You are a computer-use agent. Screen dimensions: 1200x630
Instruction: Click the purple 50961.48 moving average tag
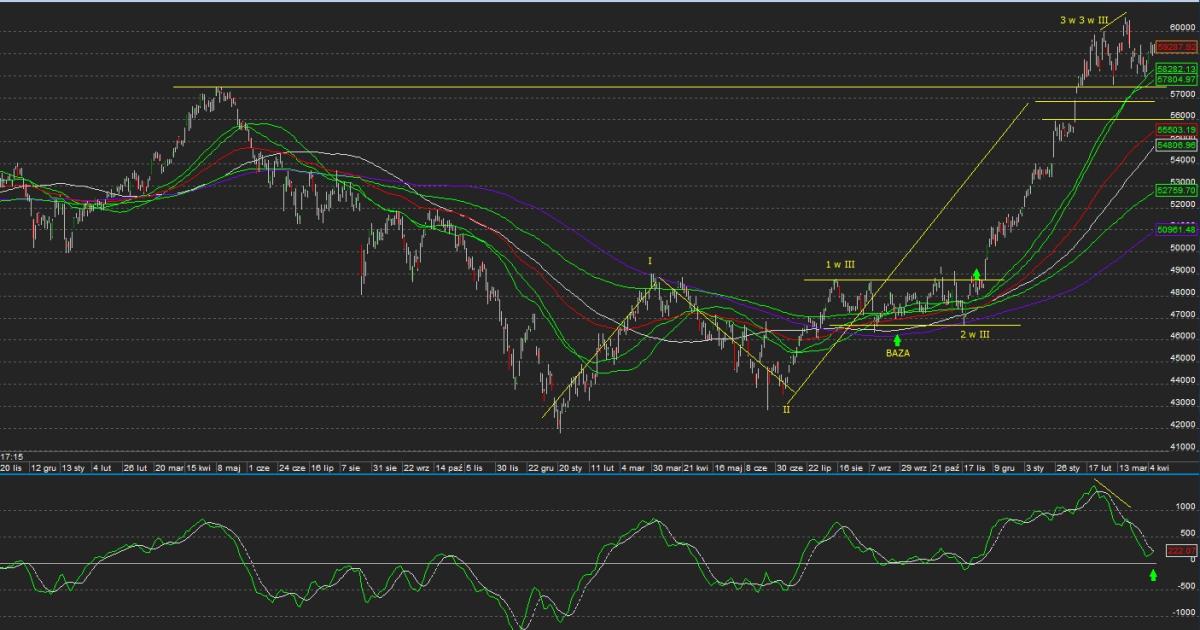[x=1176, y=230]
